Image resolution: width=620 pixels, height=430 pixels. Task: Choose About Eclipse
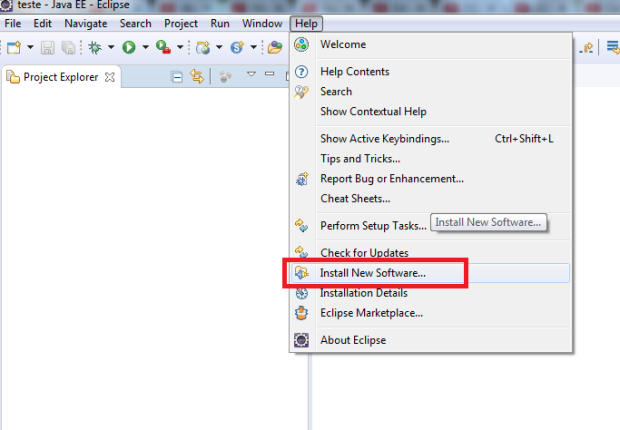coord(431,340)
